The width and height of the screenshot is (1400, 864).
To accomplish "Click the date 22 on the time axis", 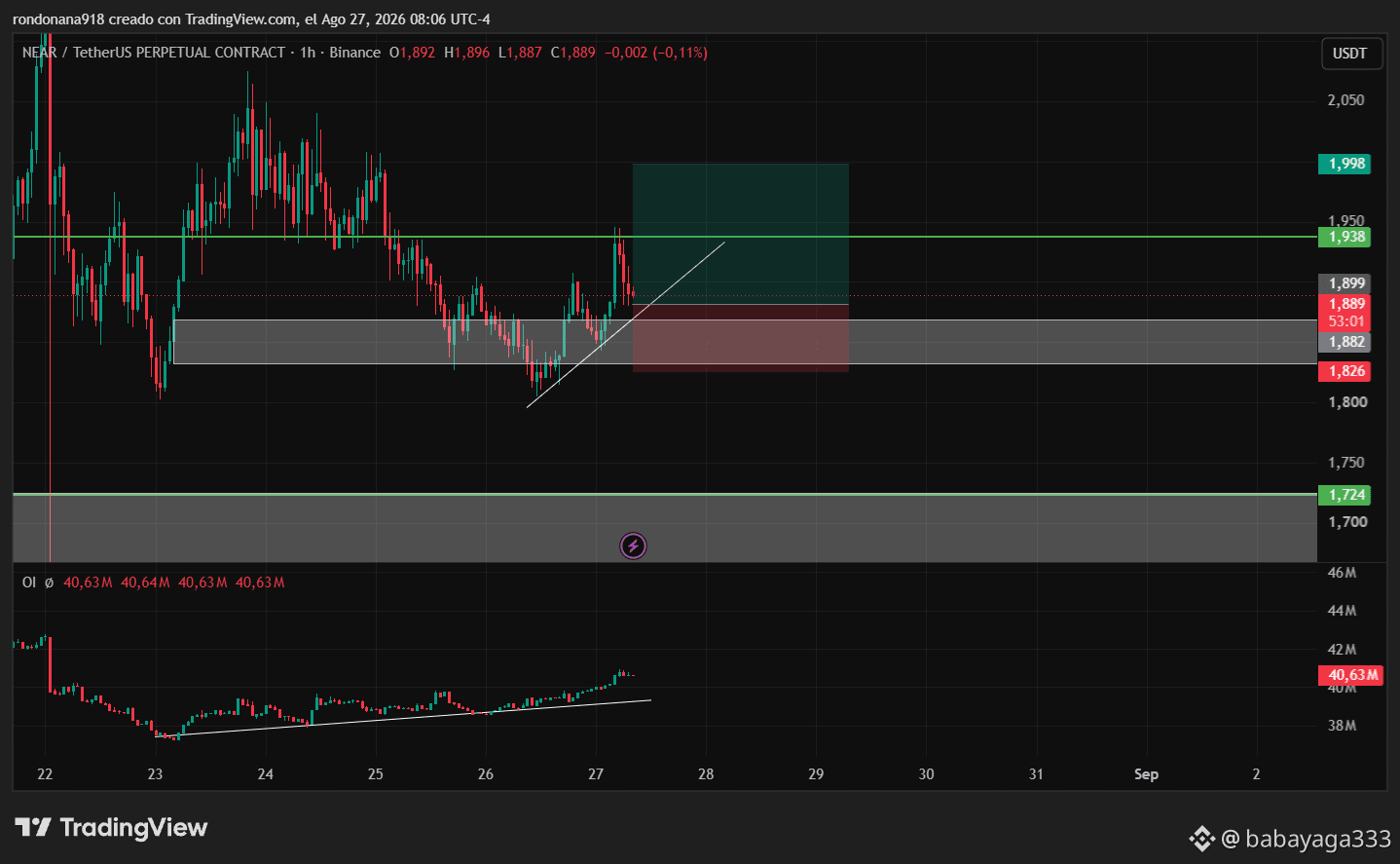I will pyautogui.click(x=45, y=774).
